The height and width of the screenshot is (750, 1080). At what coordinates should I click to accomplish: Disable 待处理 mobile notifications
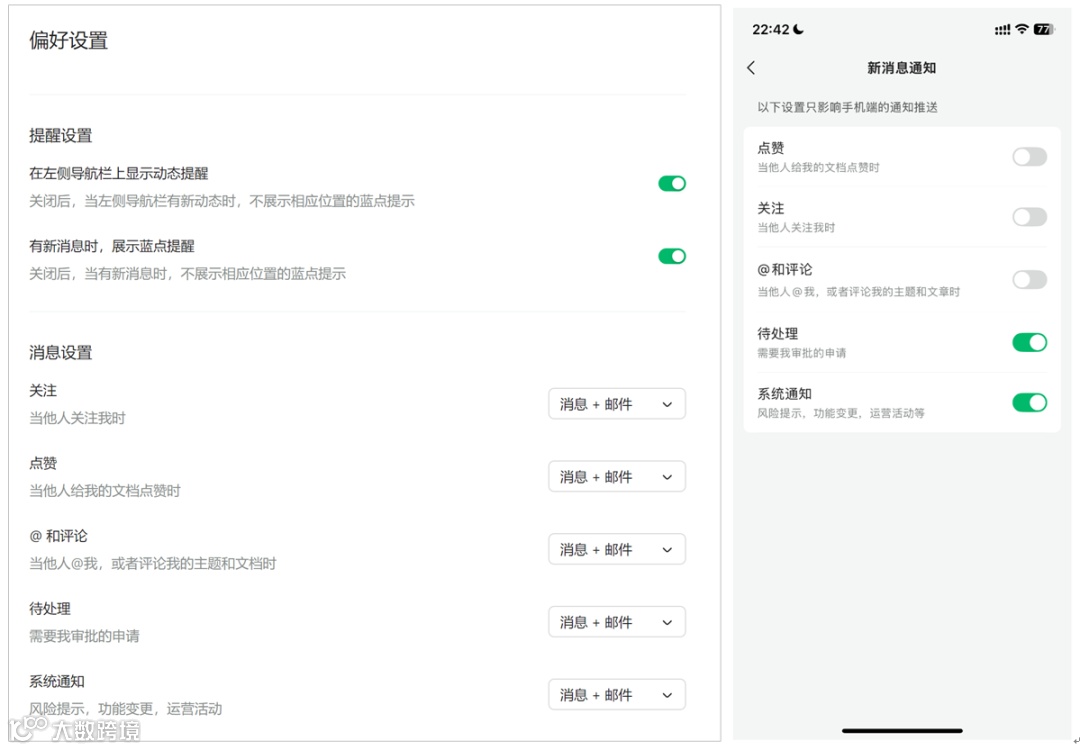(1029, 342)
